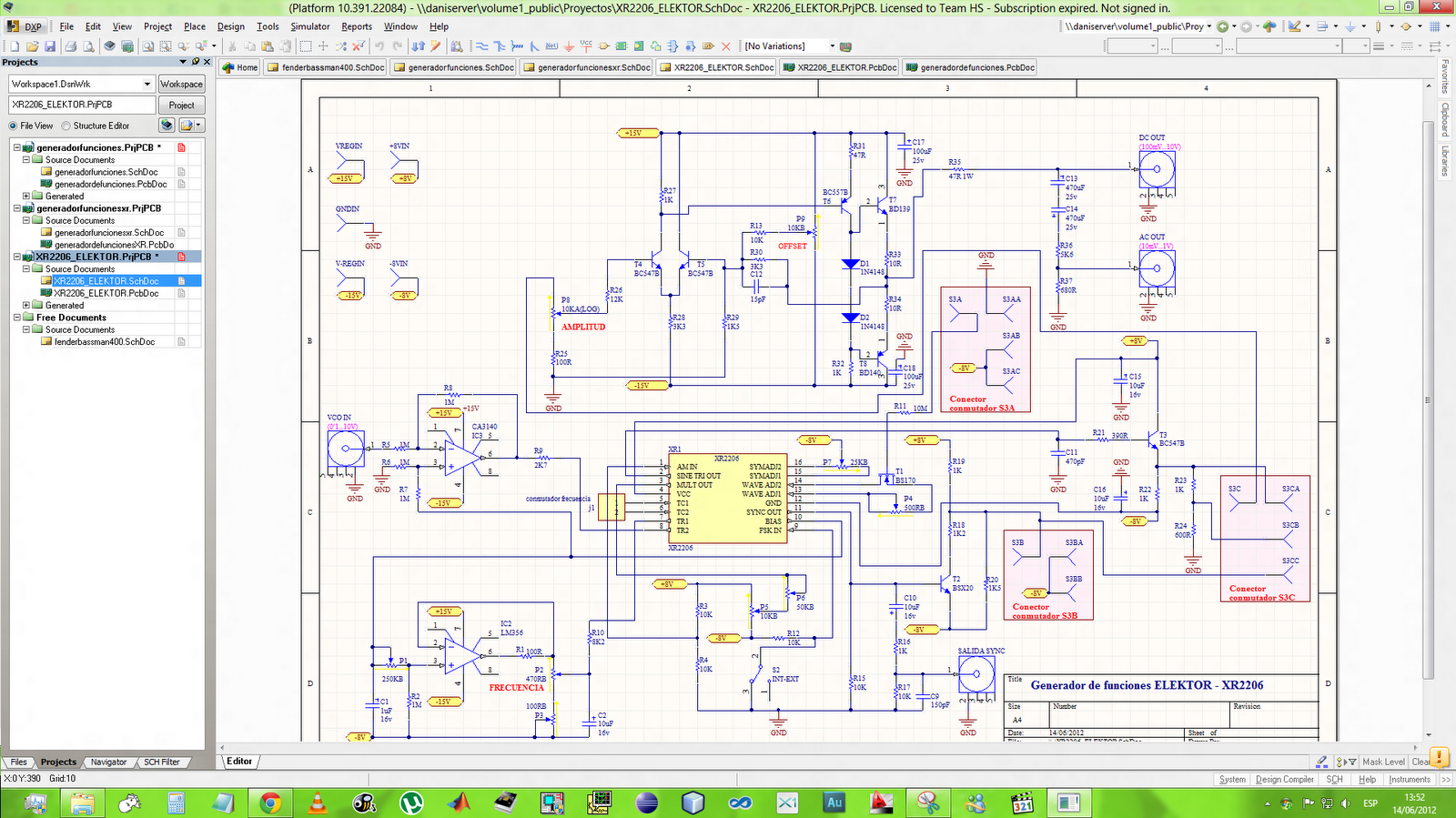Expand Generated folder under XR2206_ELEKTOR project
The height and width of the screenshot is (818, 1456).
tap(26, 305)
